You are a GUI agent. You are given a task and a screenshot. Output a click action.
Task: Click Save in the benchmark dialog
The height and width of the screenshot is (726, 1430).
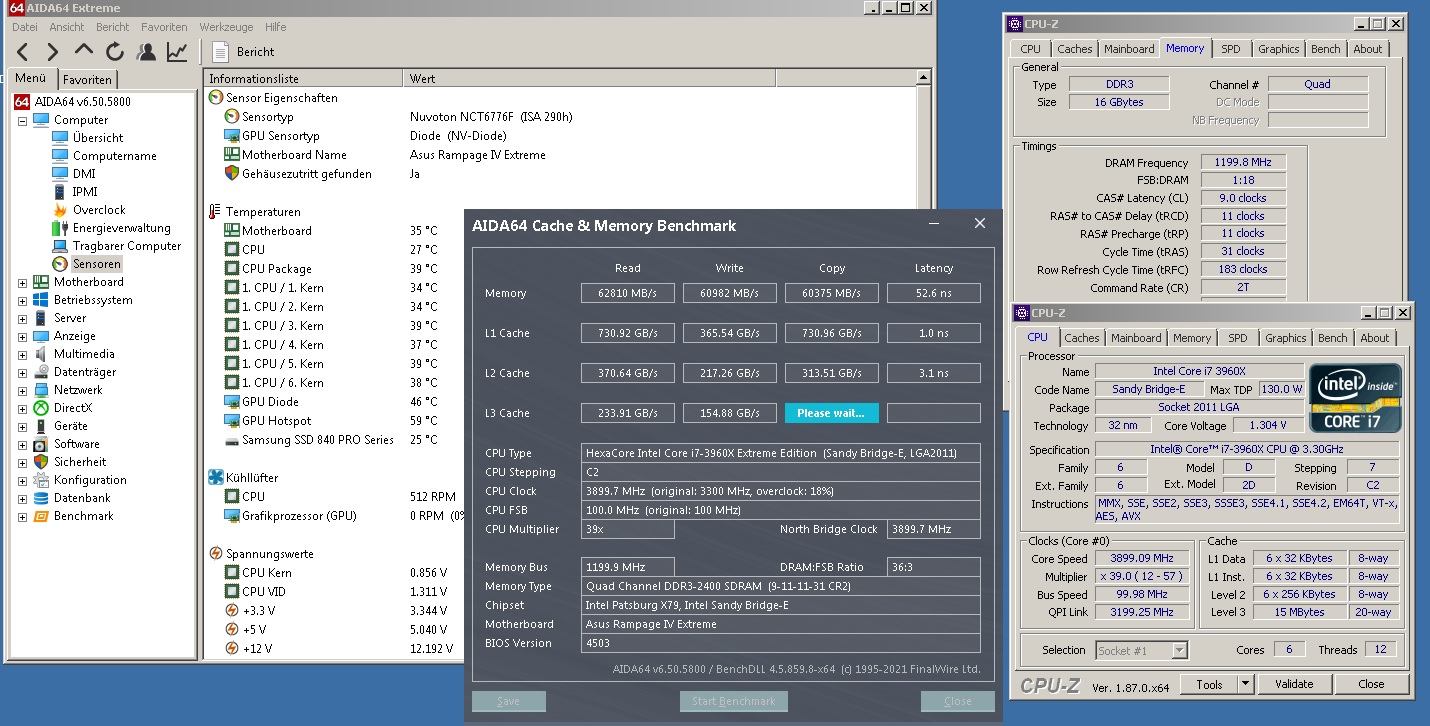(509, 701)
